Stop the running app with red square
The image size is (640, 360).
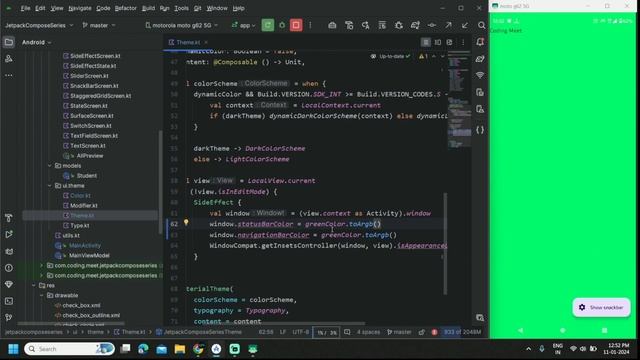point(296,25)
